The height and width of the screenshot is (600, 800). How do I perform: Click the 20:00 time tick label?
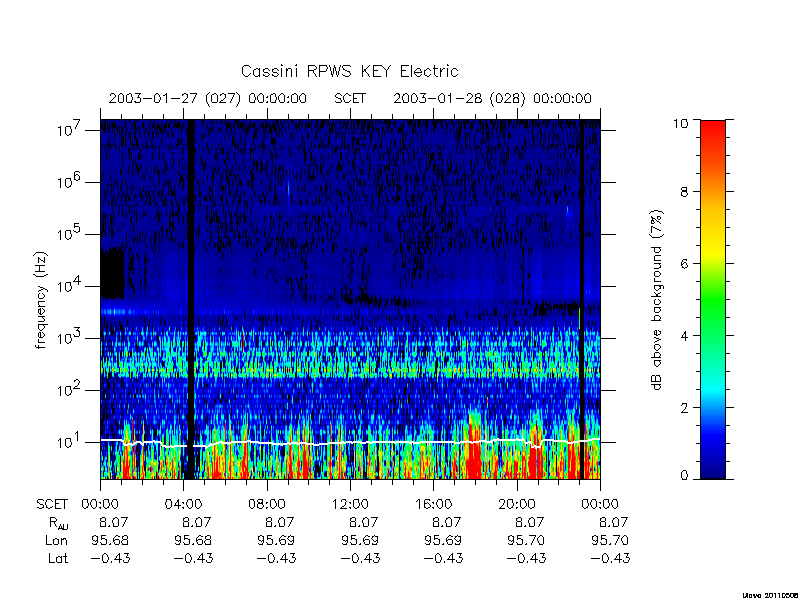[x=517, y=504]
